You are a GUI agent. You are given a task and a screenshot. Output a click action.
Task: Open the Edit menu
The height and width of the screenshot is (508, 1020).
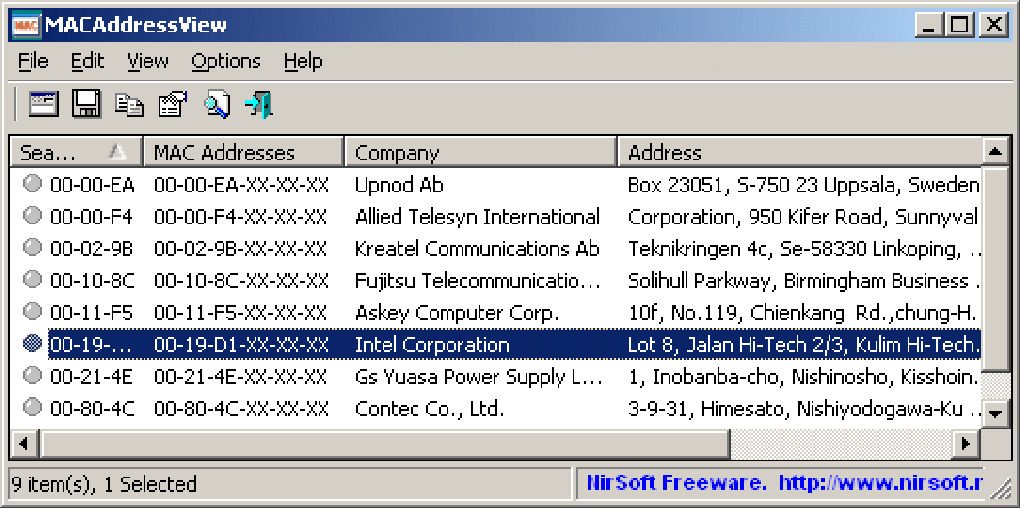coord(87,61)
